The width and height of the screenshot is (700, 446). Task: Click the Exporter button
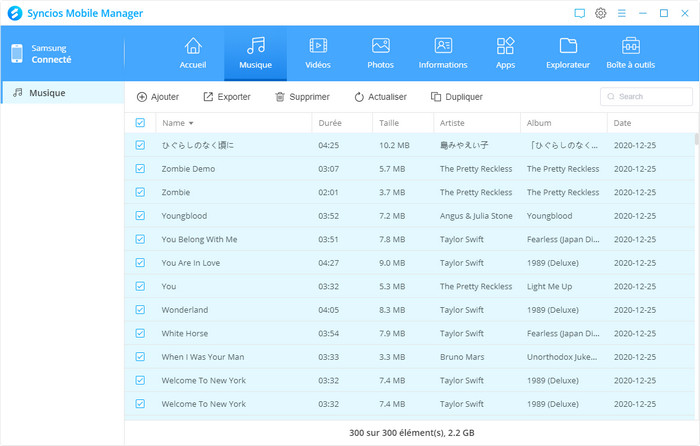[x=227, y=97]
